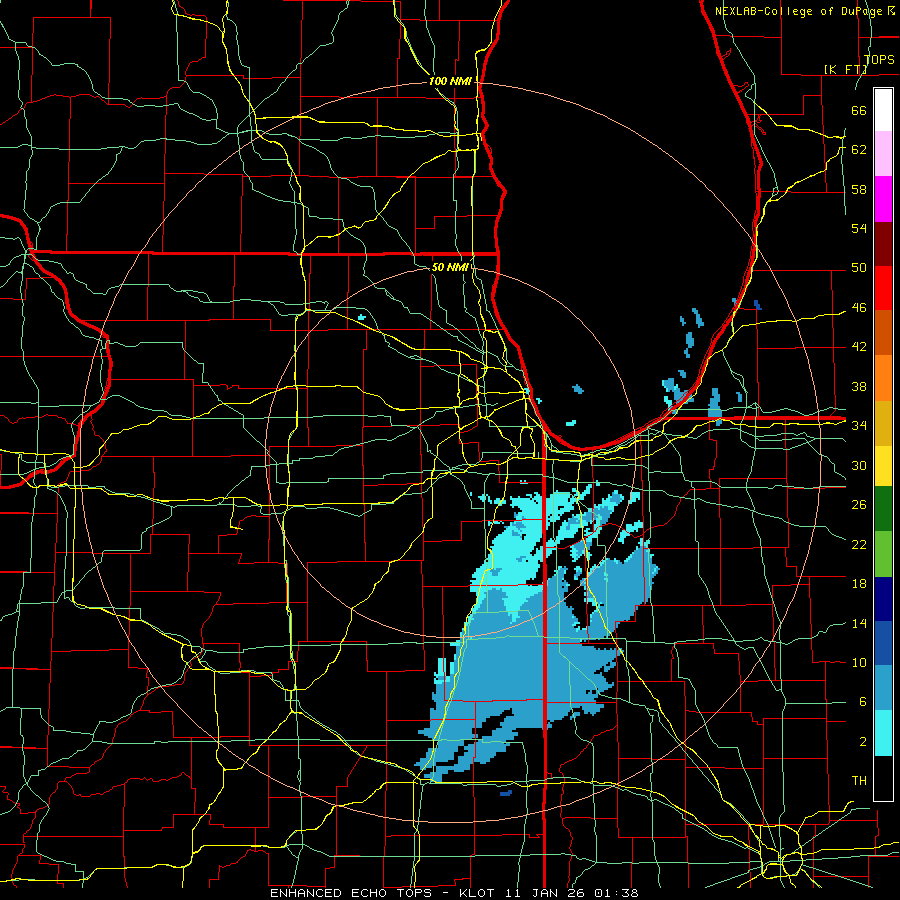Click the "ENHANCED ECHO TOPS" footer caption

(351, 893)
